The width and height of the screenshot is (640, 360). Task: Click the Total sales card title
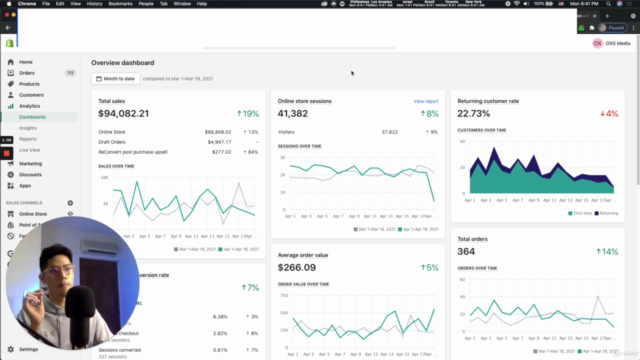point(111,101)
